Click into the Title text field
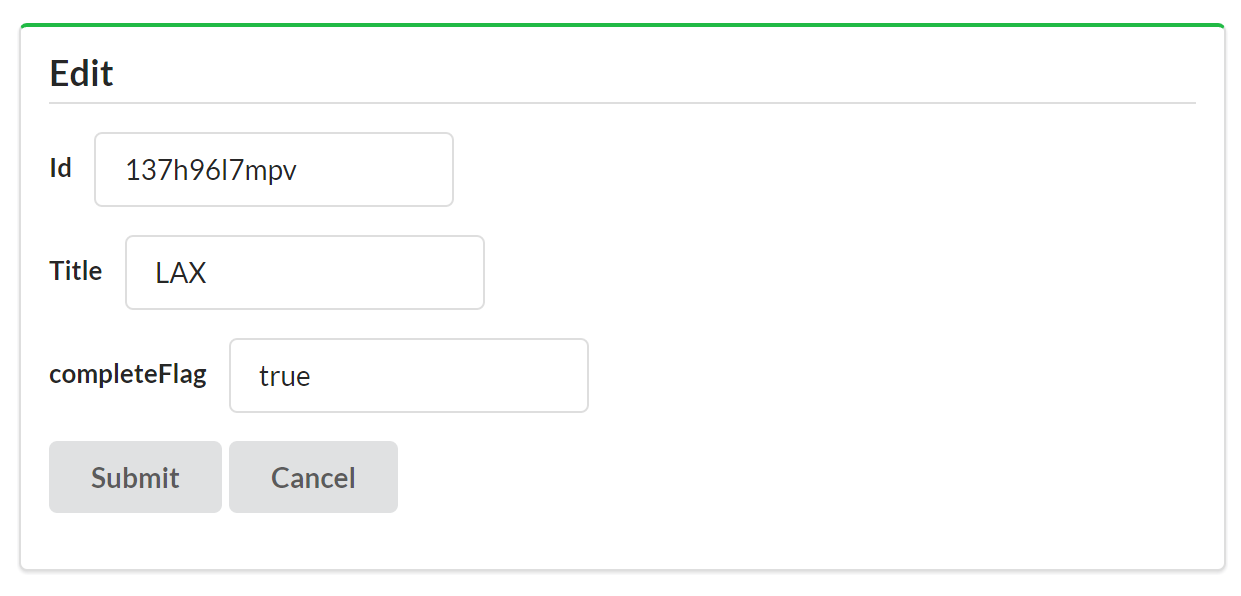This screenshot has width=1241, height=596. pyautogui.click(x=304, y=273)
